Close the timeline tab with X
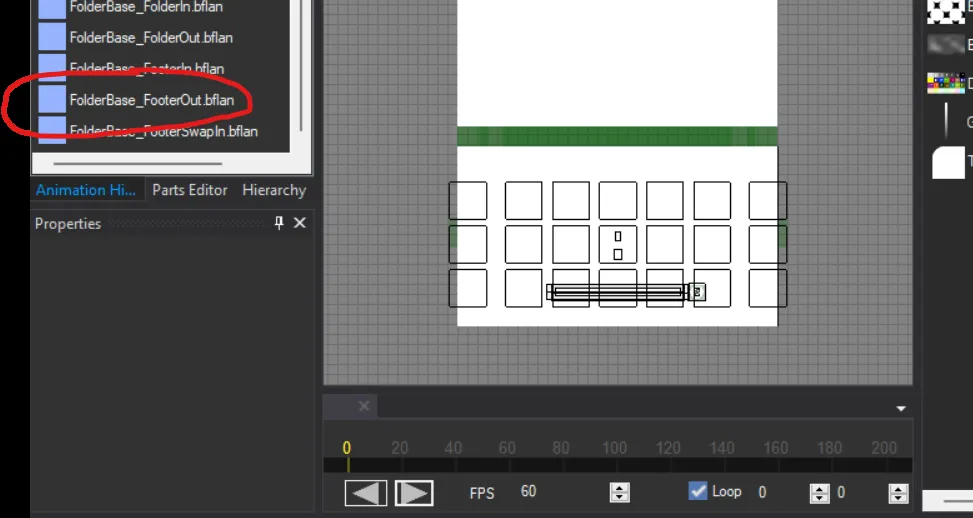This screenshot has width=973, height=518. click(364, 406)
